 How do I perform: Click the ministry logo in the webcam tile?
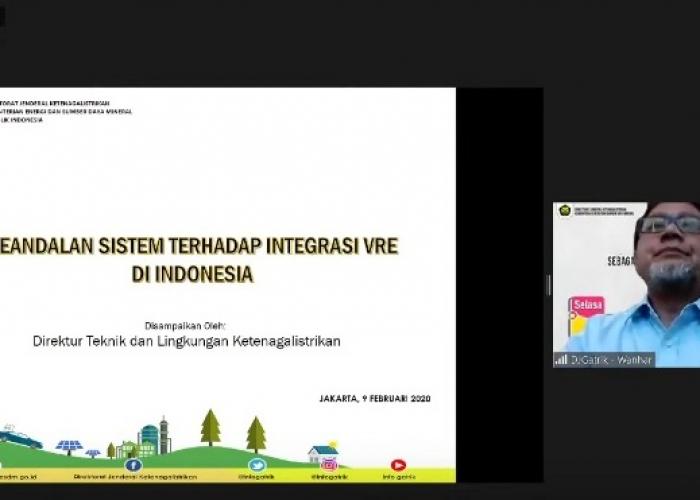(565, 211)
